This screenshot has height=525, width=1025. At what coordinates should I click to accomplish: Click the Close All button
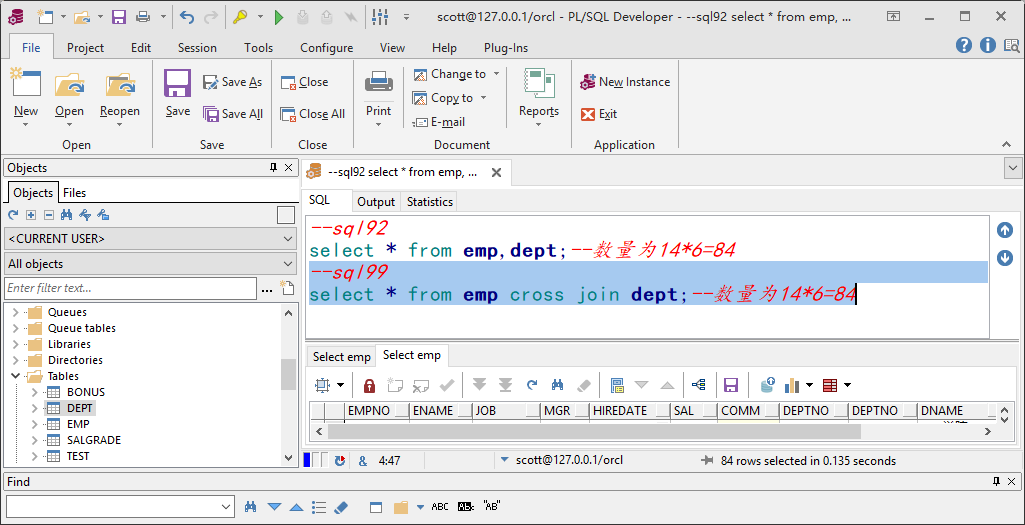312,114
